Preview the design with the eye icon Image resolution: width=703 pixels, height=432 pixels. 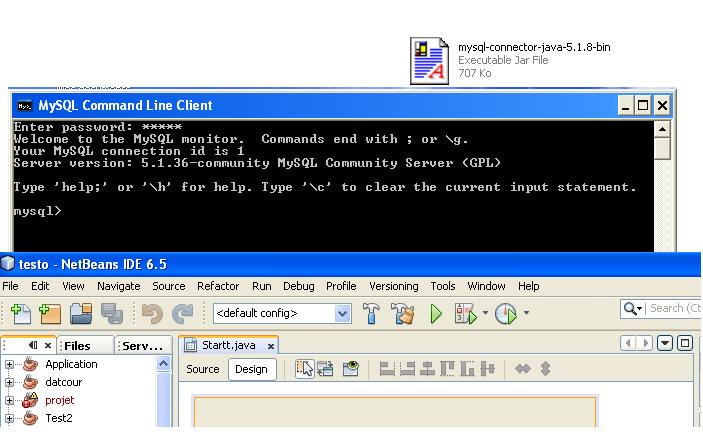click(x=351, y=369)
